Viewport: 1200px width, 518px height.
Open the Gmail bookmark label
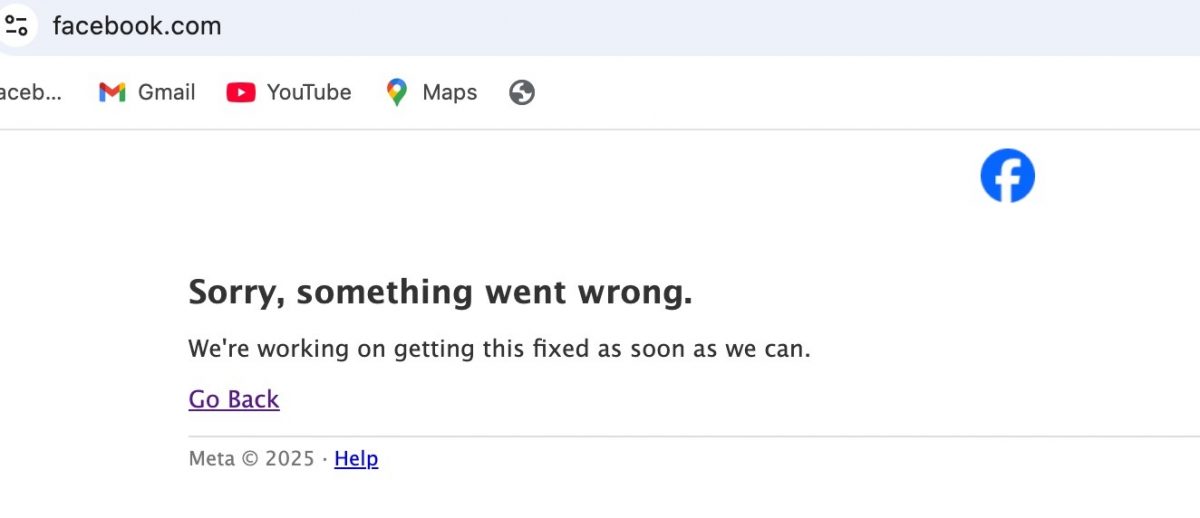166,93
